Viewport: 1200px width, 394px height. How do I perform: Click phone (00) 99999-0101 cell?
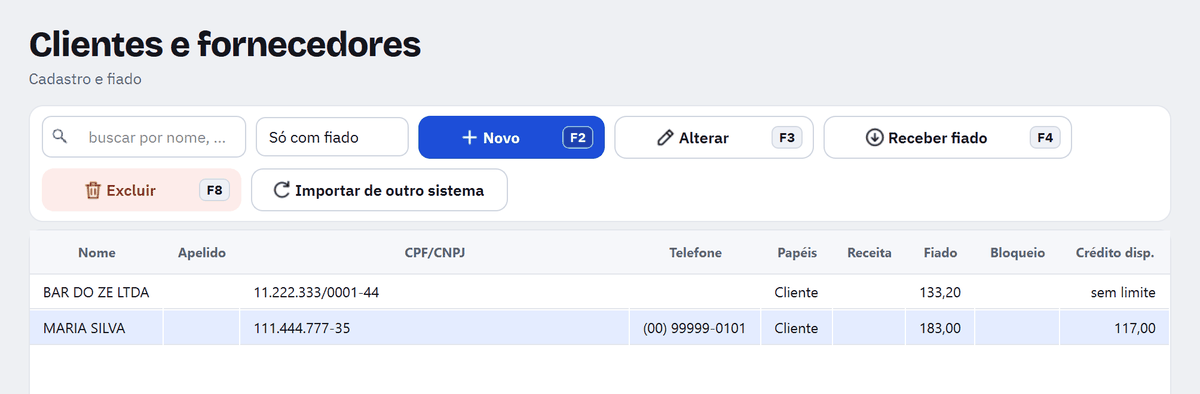(x=695, y=328)
